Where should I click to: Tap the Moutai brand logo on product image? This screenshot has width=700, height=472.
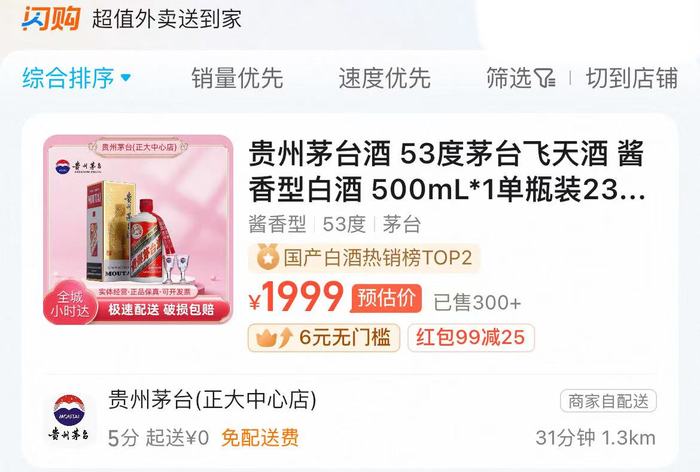tap(79, 166)
